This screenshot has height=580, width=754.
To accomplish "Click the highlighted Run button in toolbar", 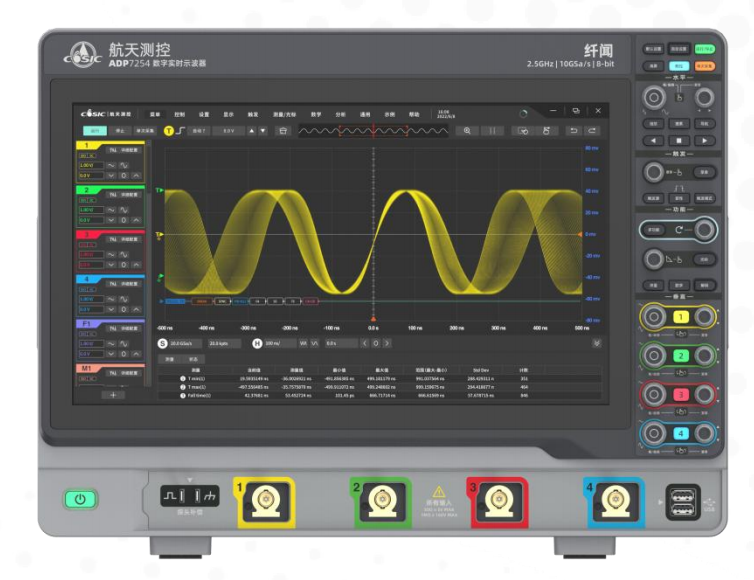I will pyautogui.click(x=95, y=131).
